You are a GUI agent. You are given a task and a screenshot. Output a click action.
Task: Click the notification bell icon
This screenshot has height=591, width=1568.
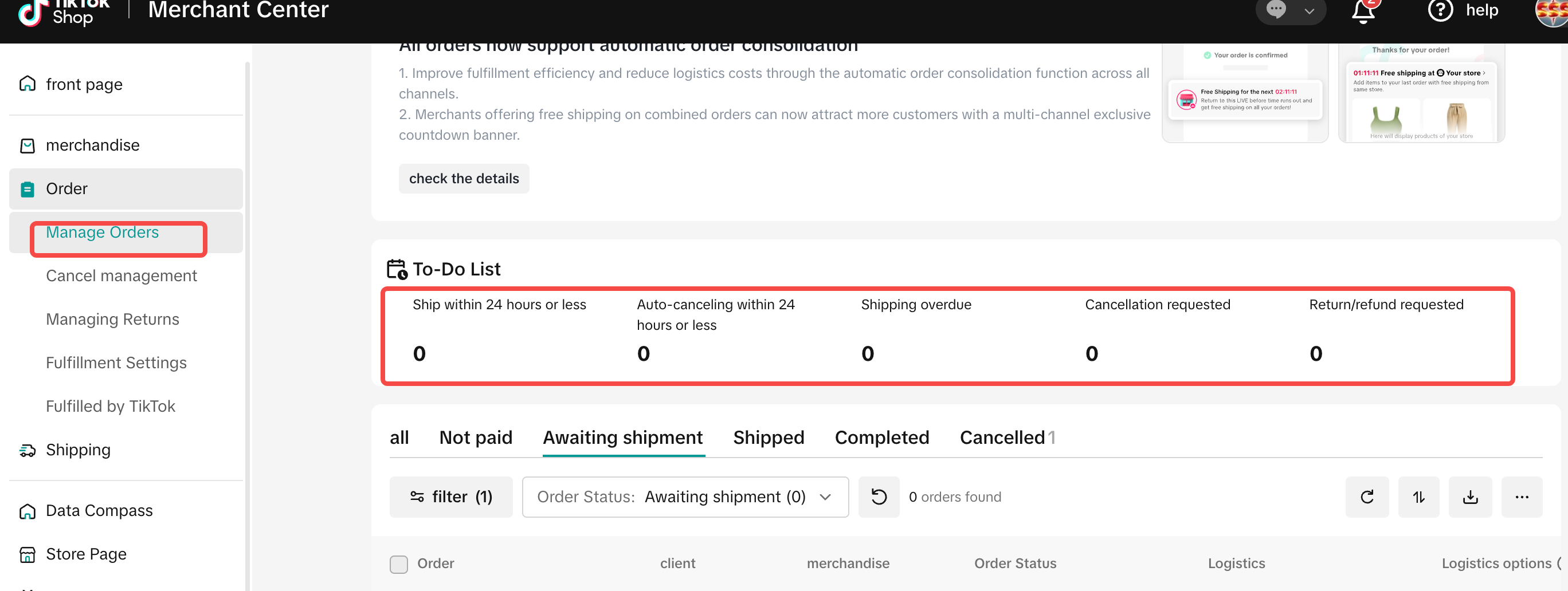[x=1363, y=11]
